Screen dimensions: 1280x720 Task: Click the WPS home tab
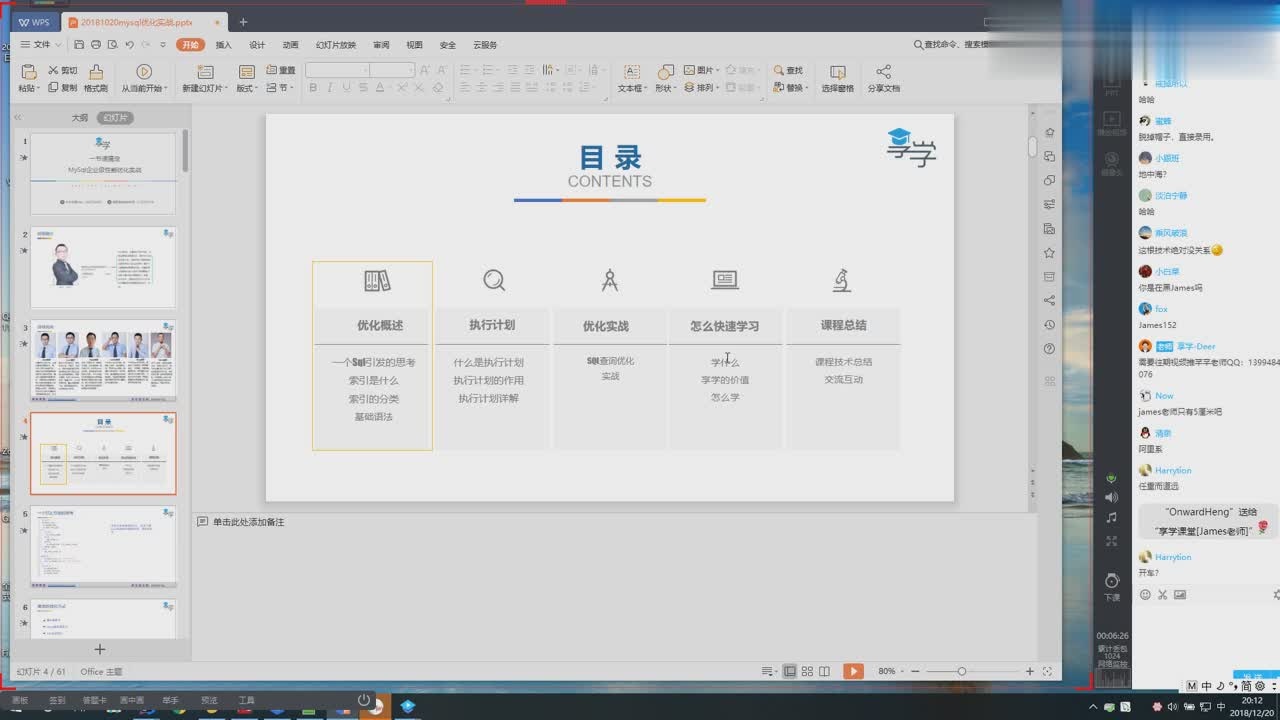click(34, 22)
